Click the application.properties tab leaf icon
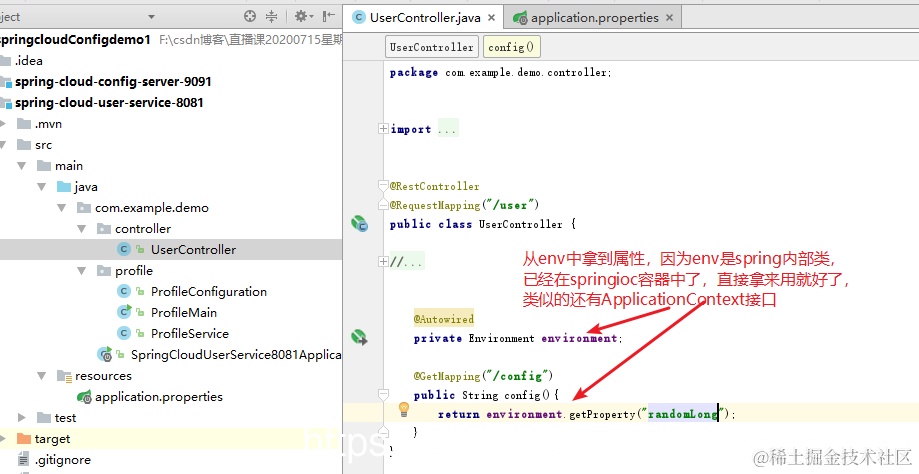919x474 pixels. click(x=520, y=18)
